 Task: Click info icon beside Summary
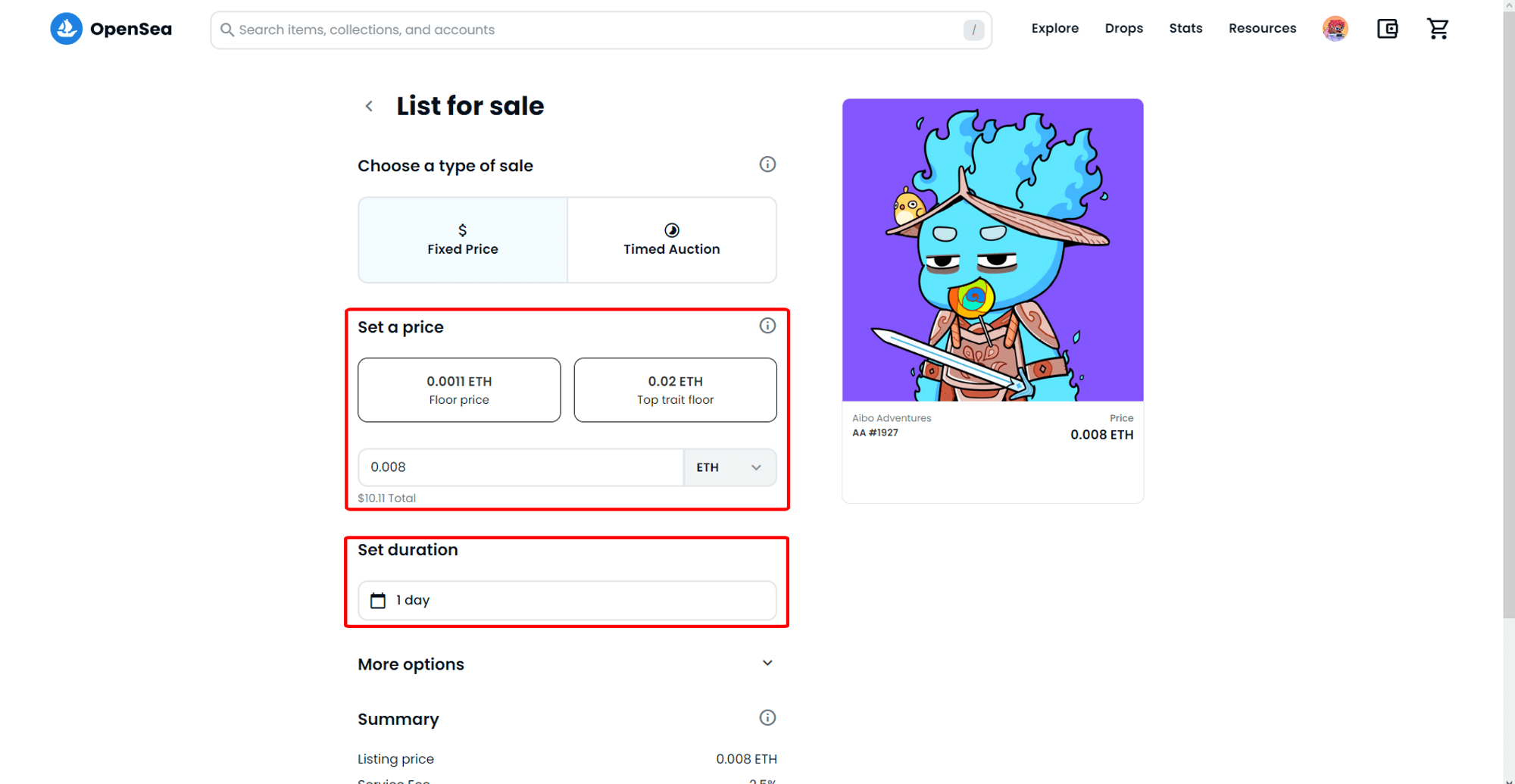click(767, 717)
